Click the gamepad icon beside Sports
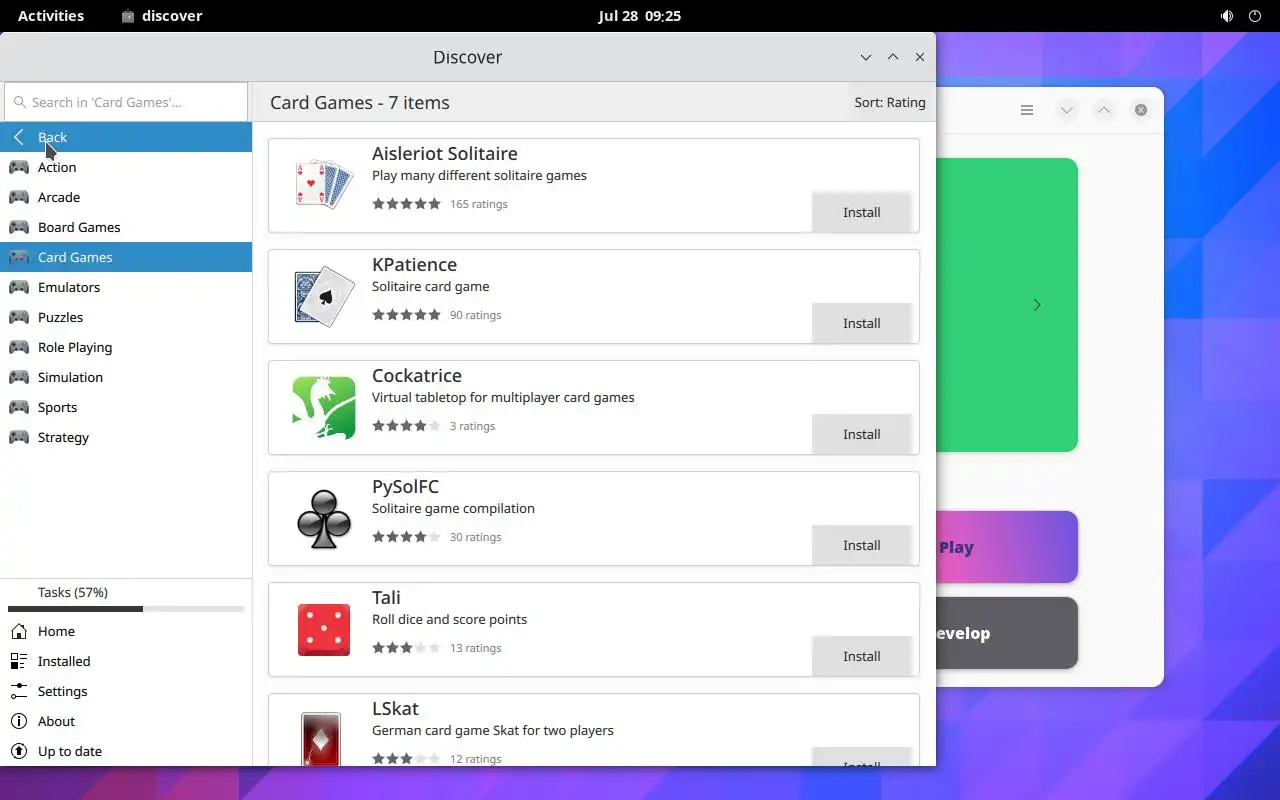1280x800 pixels. (19, 407)
